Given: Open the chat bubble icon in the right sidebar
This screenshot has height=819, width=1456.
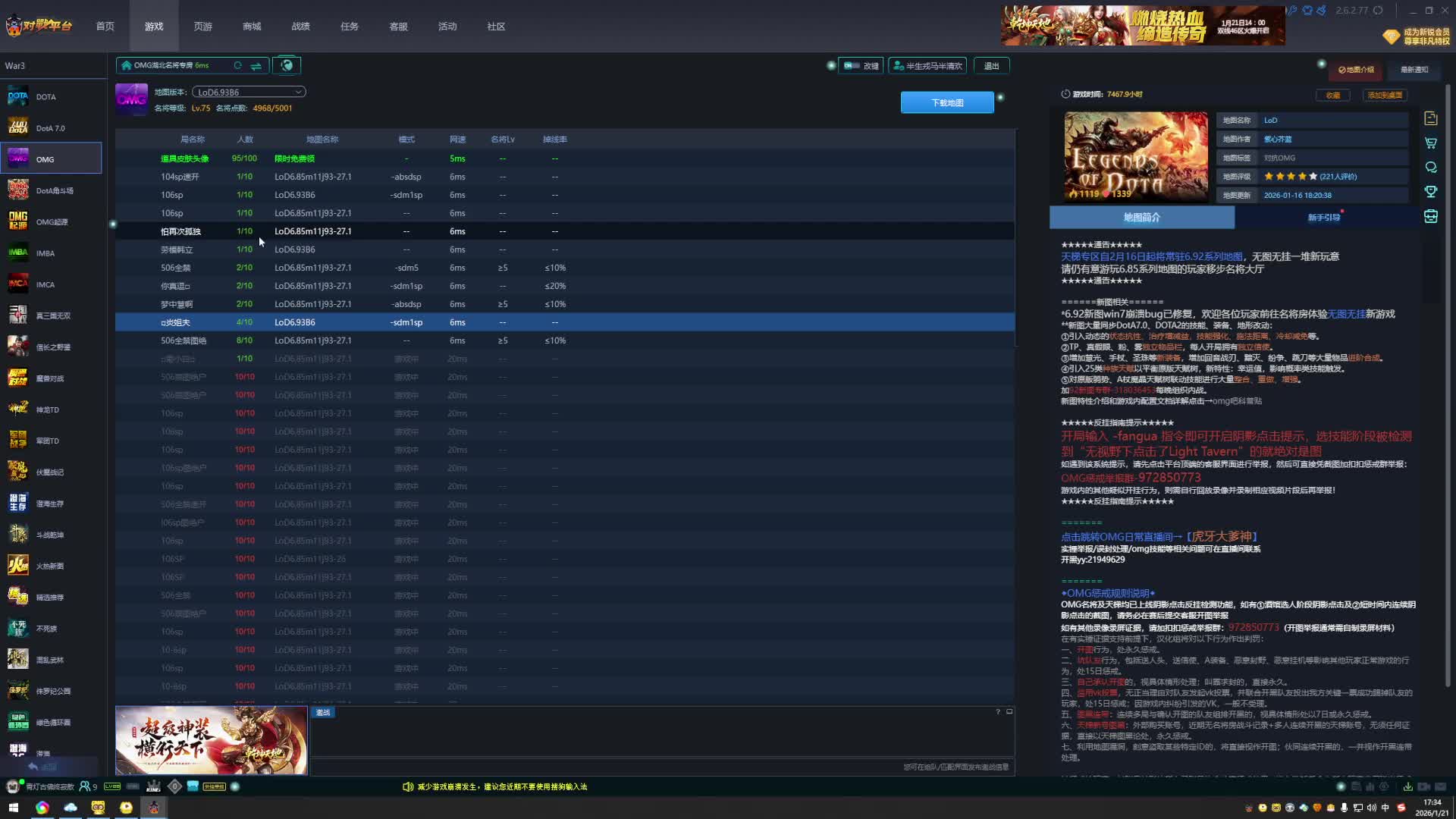Looking at the screenshot, I should coord(1431,168).
